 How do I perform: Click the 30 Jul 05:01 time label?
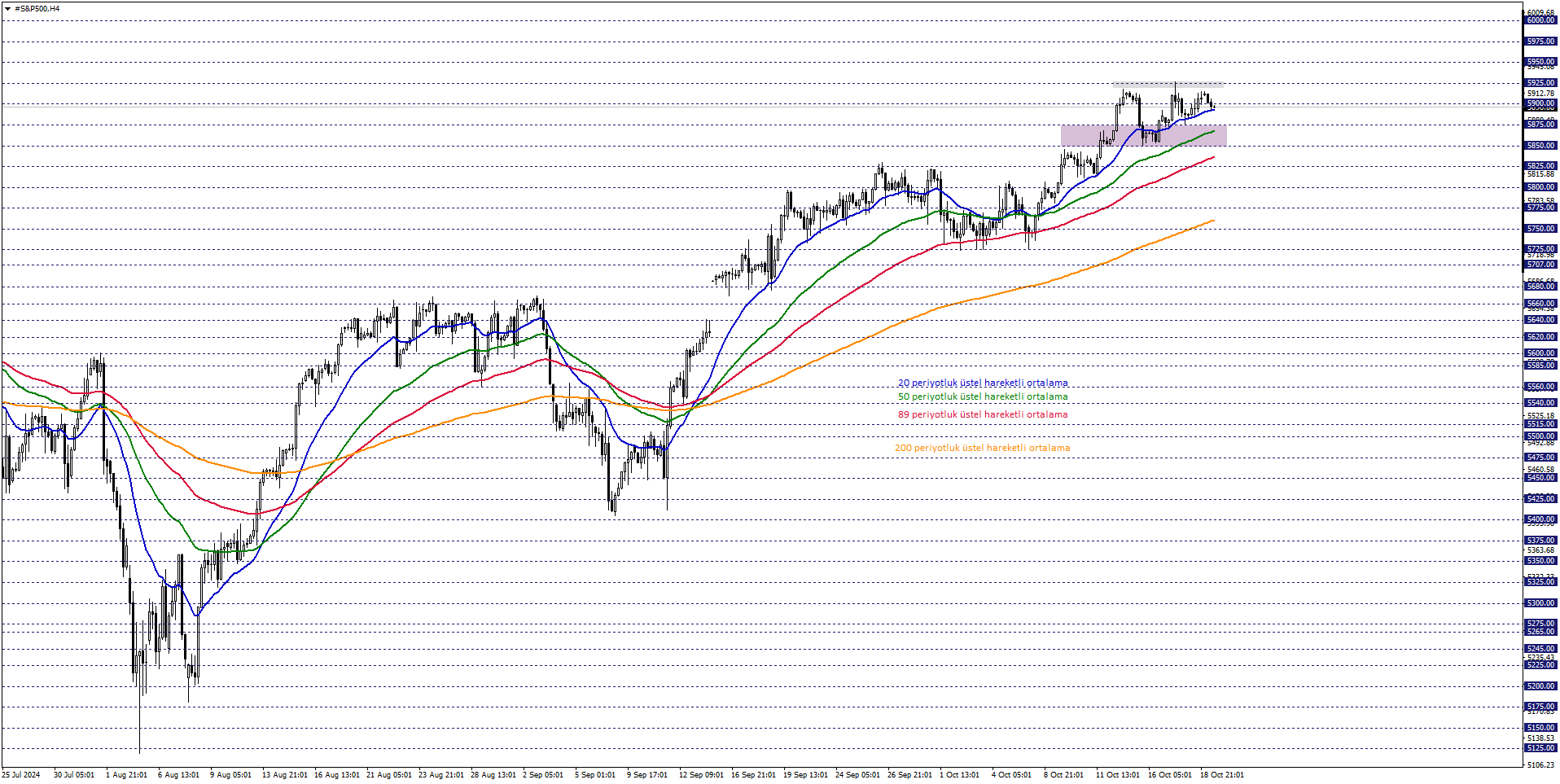pos(74,775)
